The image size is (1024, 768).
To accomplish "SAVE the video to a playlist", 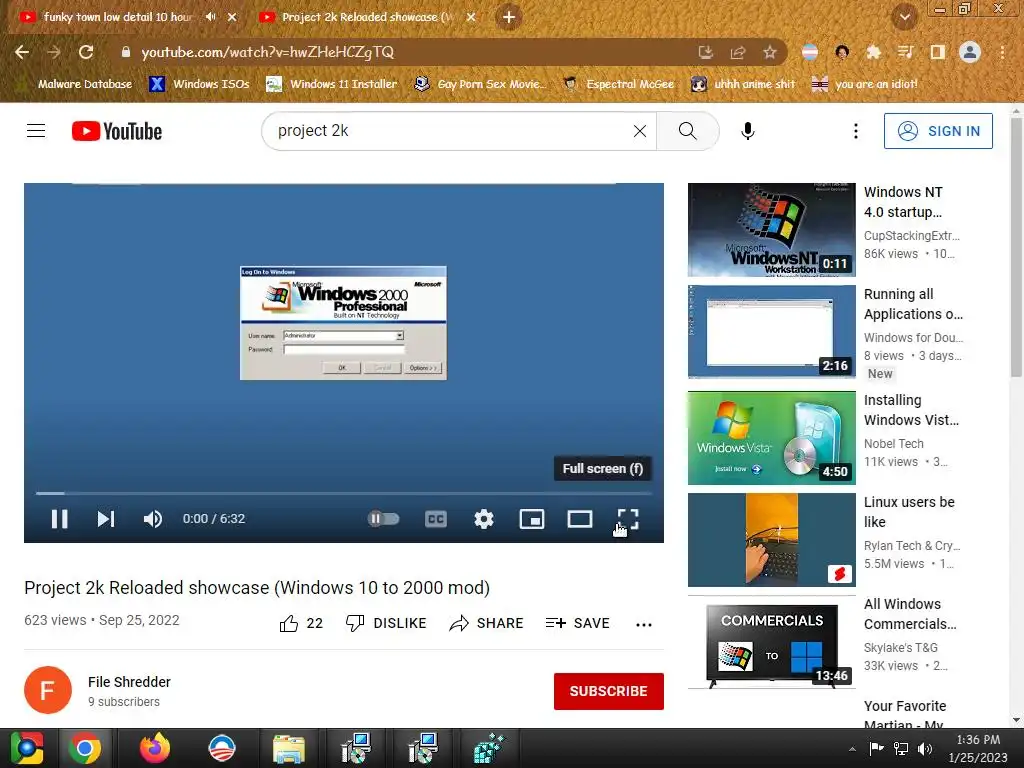I will click(578, 624).
